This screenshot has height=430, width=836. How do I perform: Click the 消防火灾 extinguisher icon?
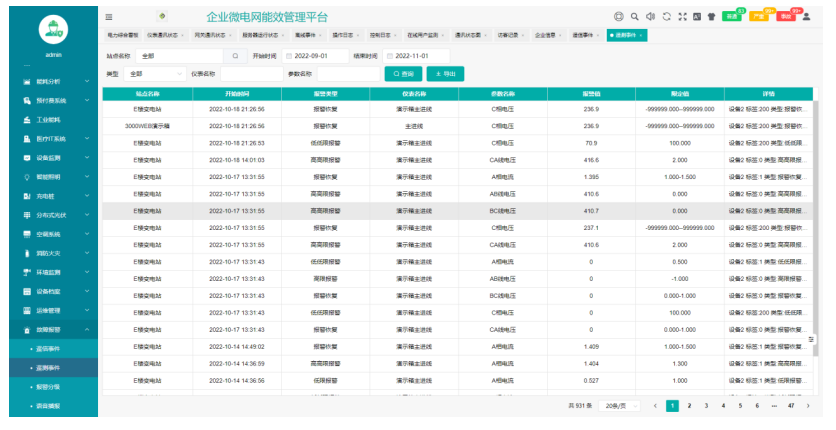(x=27, y=254)
